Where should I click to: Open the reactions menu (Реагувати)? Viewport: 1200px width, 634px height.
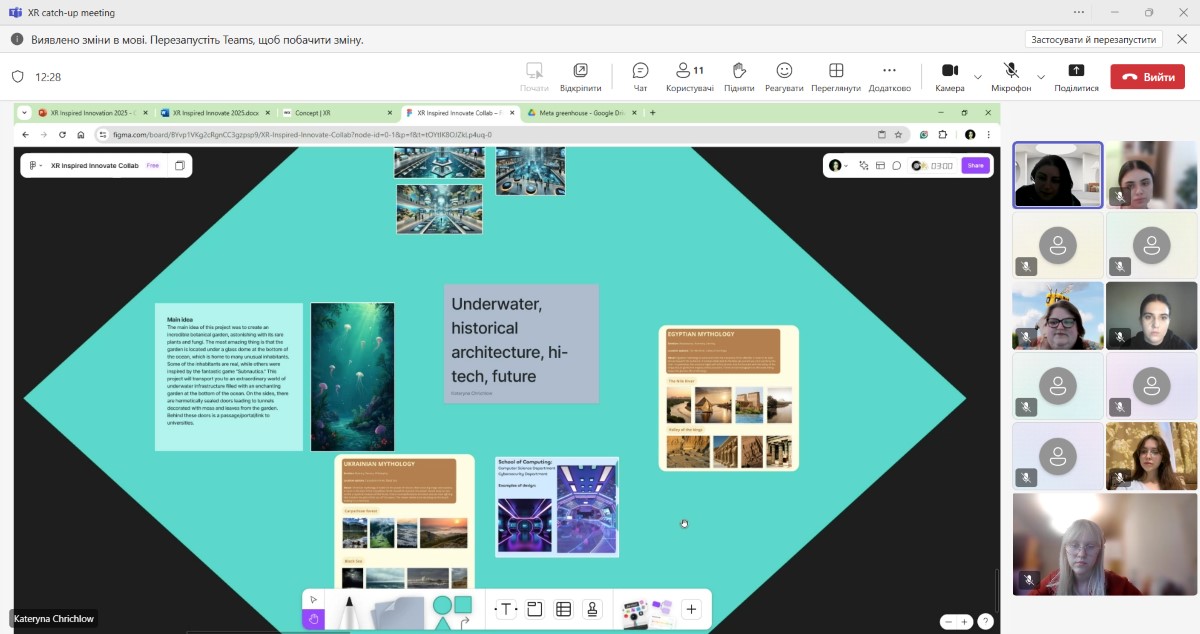click(x=784, y=77)
